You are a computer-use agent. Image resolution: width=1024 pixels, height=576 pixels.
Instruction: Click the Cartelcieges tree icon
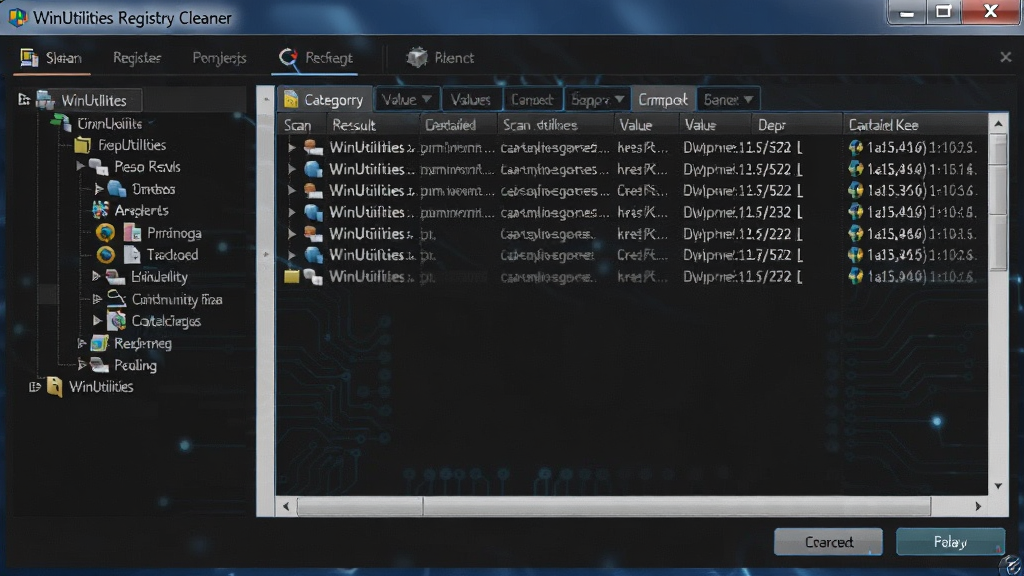116,321
